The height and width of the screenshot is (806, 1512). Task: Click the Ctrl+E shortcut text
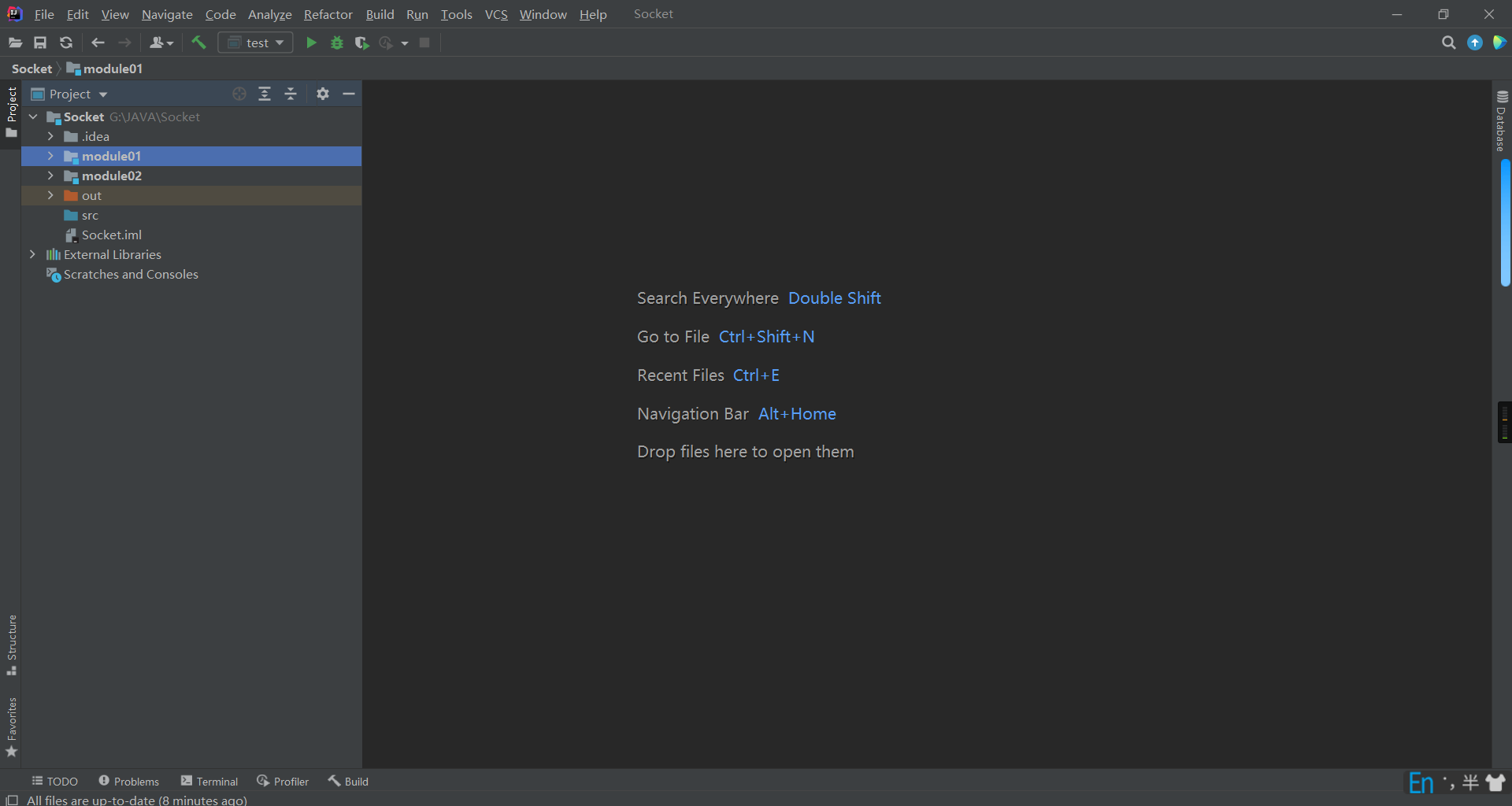click(x=756, y=375)
